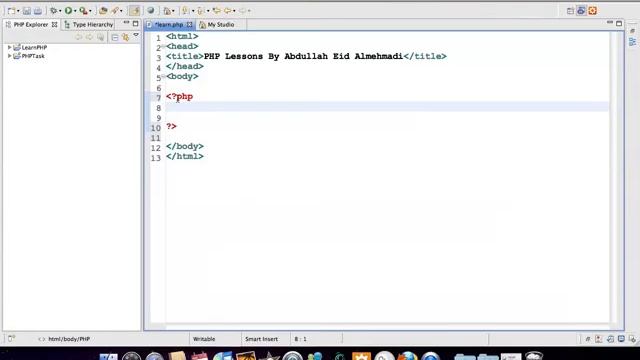Place cursor on empty line 8

(x=387, y=107)
